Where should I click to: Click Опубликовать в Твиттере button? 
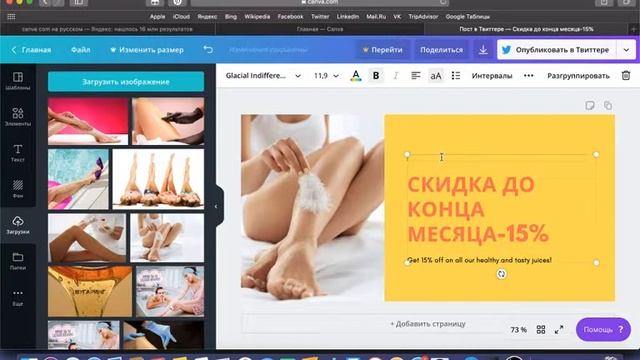coord(556,50)
